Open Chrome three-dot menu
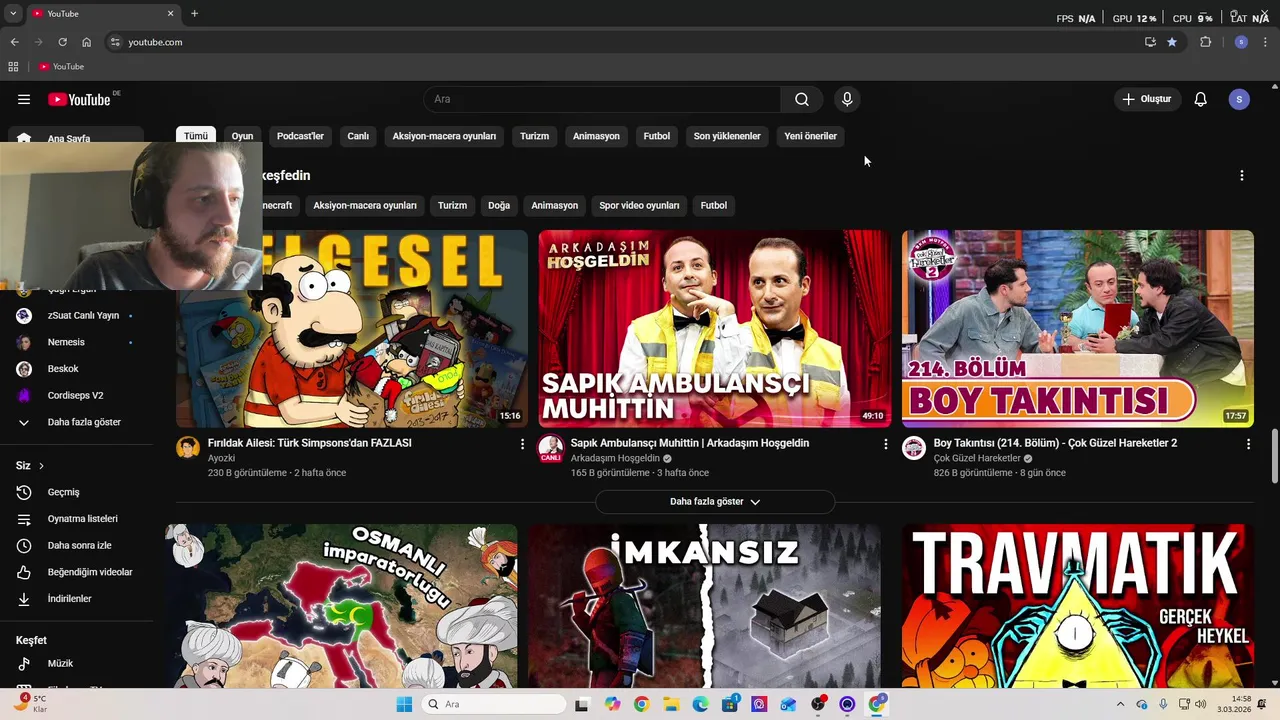The image size is (1280, 720). coord(1266,42)
